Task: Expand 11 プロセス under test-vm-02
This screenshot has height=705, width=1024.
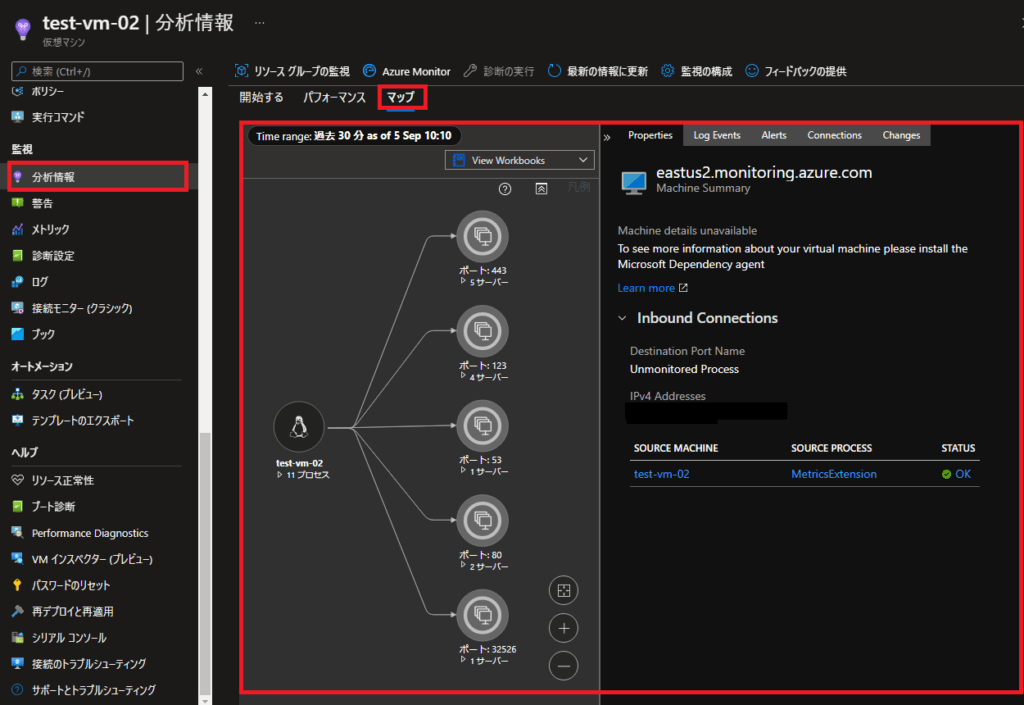Action: click(298, 475)
